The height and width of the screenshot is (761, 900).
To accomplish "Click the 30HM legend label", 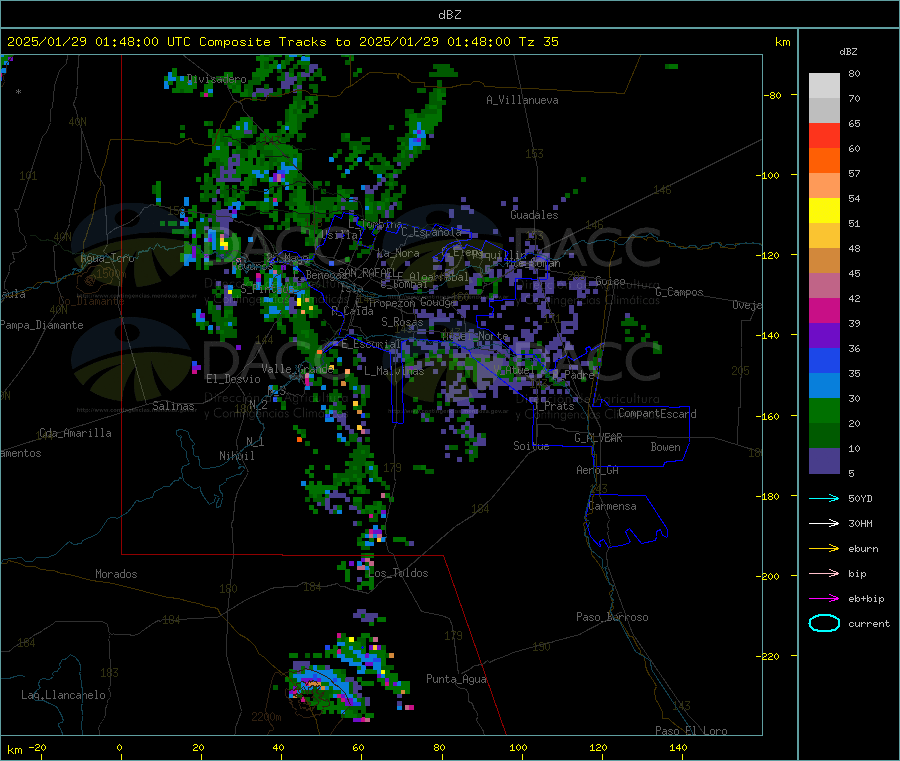I will click(x=860, y=523).
